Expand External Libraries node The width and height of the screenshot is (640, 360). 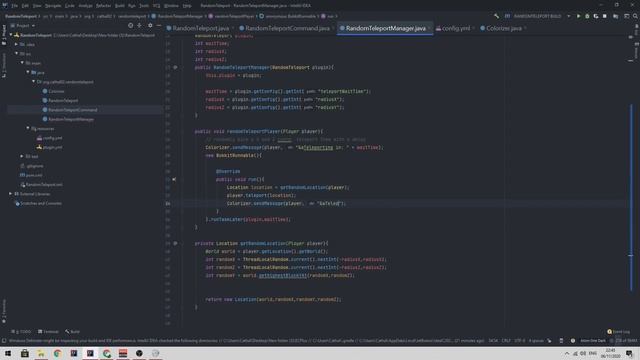pyautogui.click(x=11, y=194)
